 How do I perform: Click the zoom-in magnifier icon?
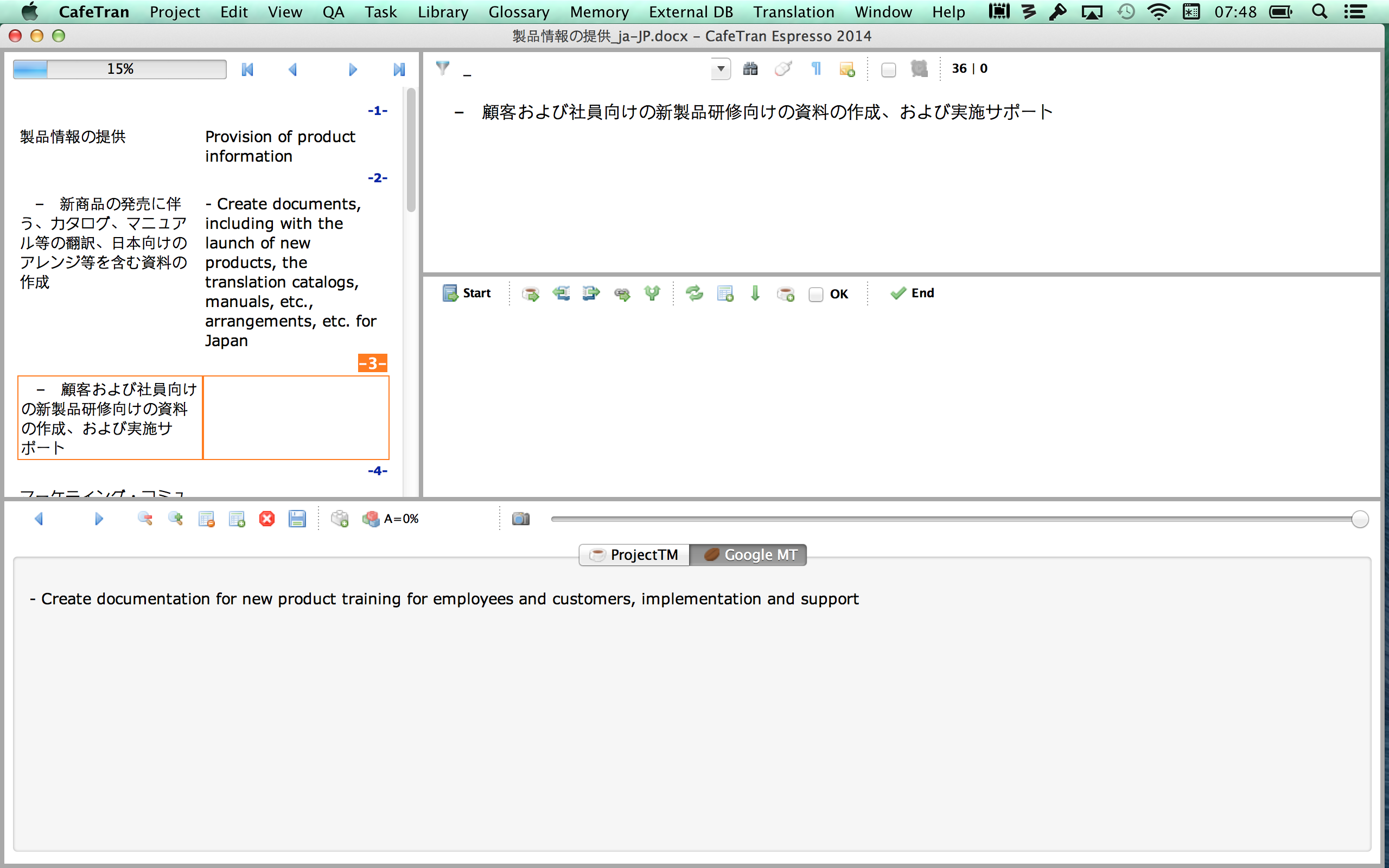point(176,519)
